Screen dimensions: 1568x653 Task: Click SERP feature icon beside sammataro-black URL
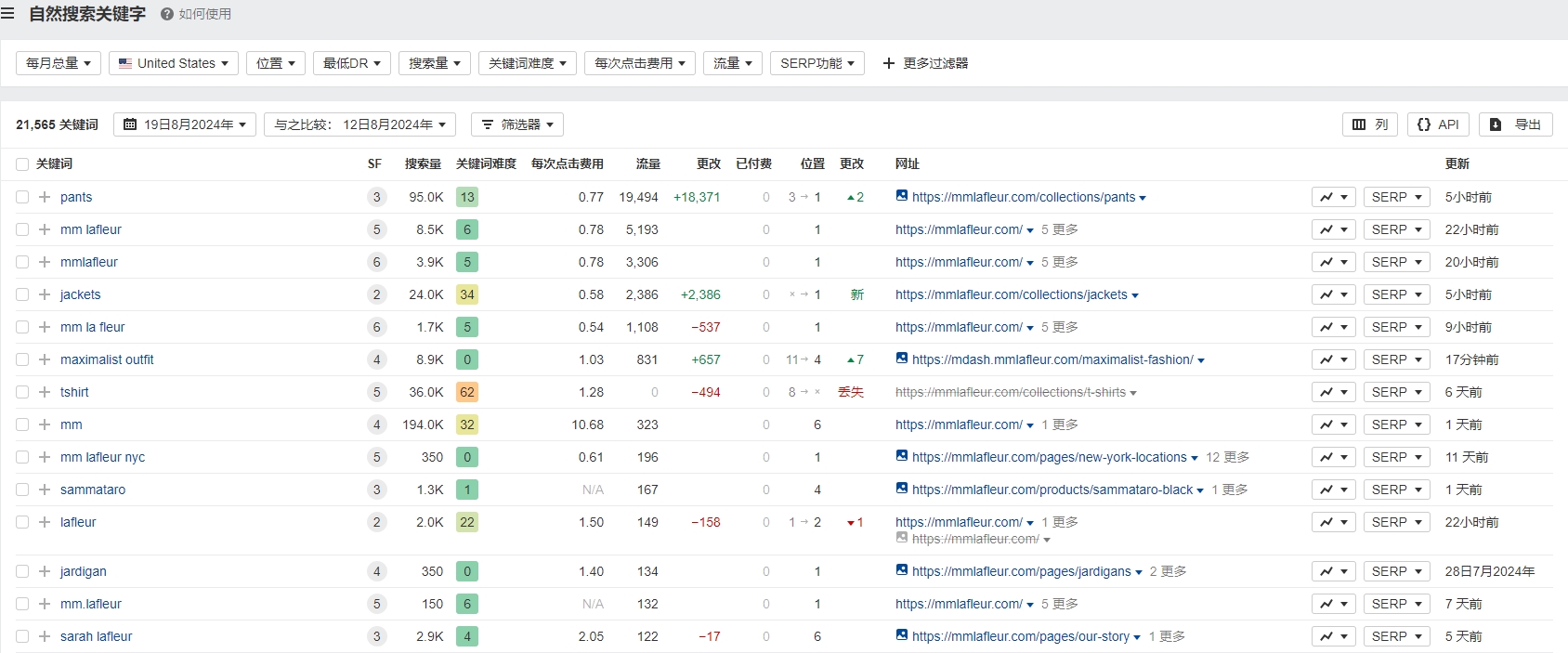pos(902,489)
